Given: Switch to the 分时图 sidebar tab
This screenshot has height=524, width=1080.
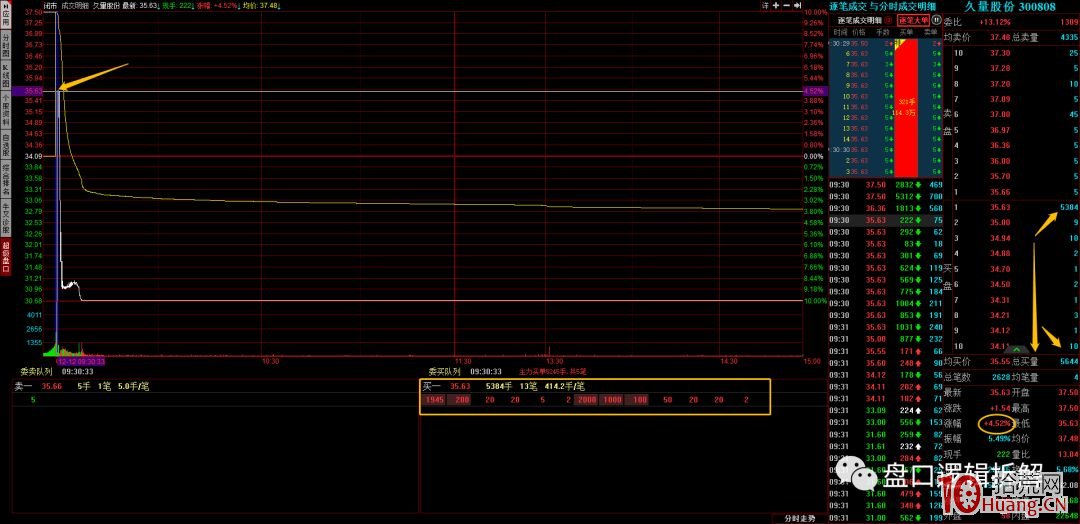Looking at the screenshot, I should 6,45.
